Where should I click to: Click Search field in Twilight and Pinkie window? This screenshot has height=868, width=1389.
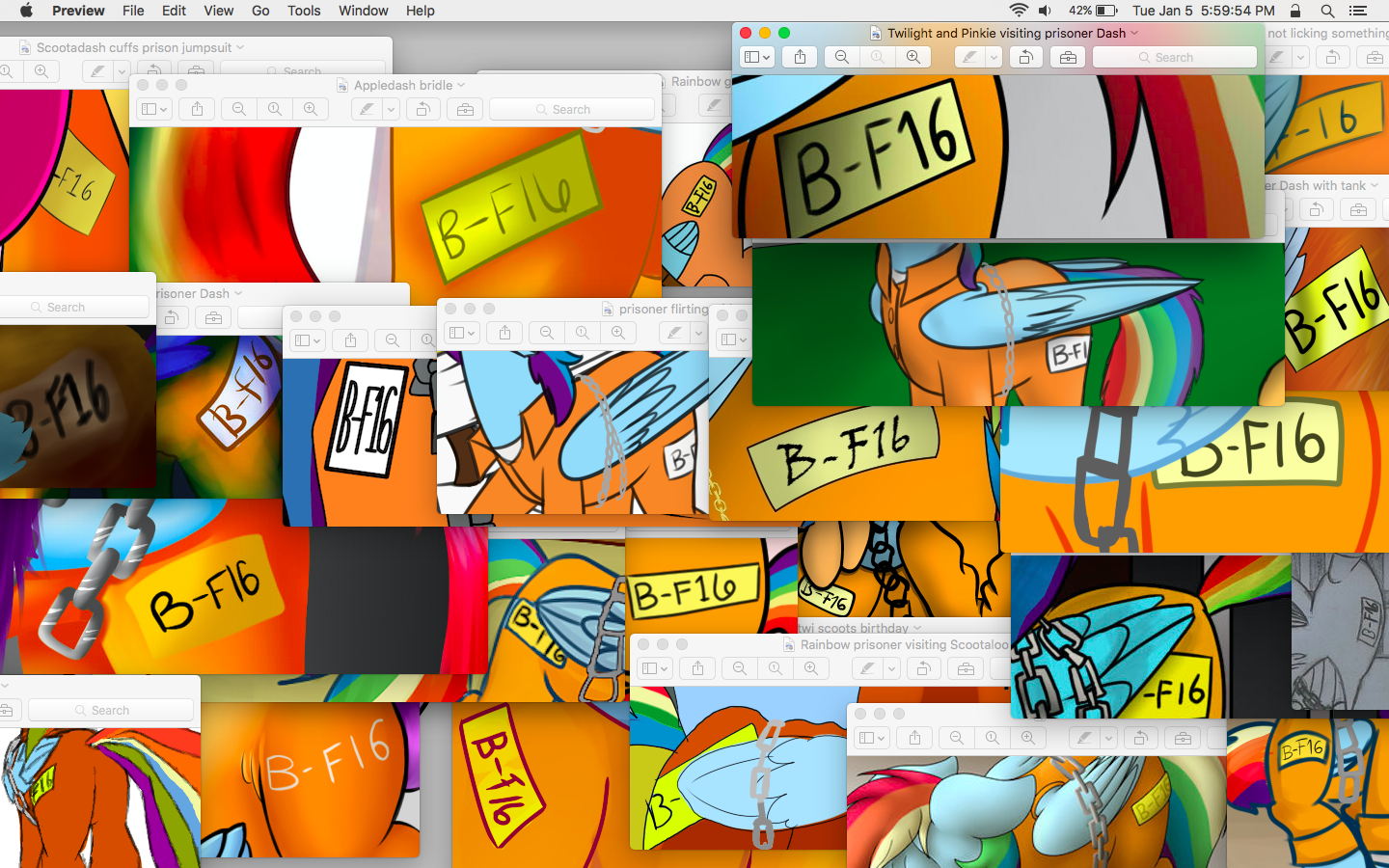point(1174,57)
